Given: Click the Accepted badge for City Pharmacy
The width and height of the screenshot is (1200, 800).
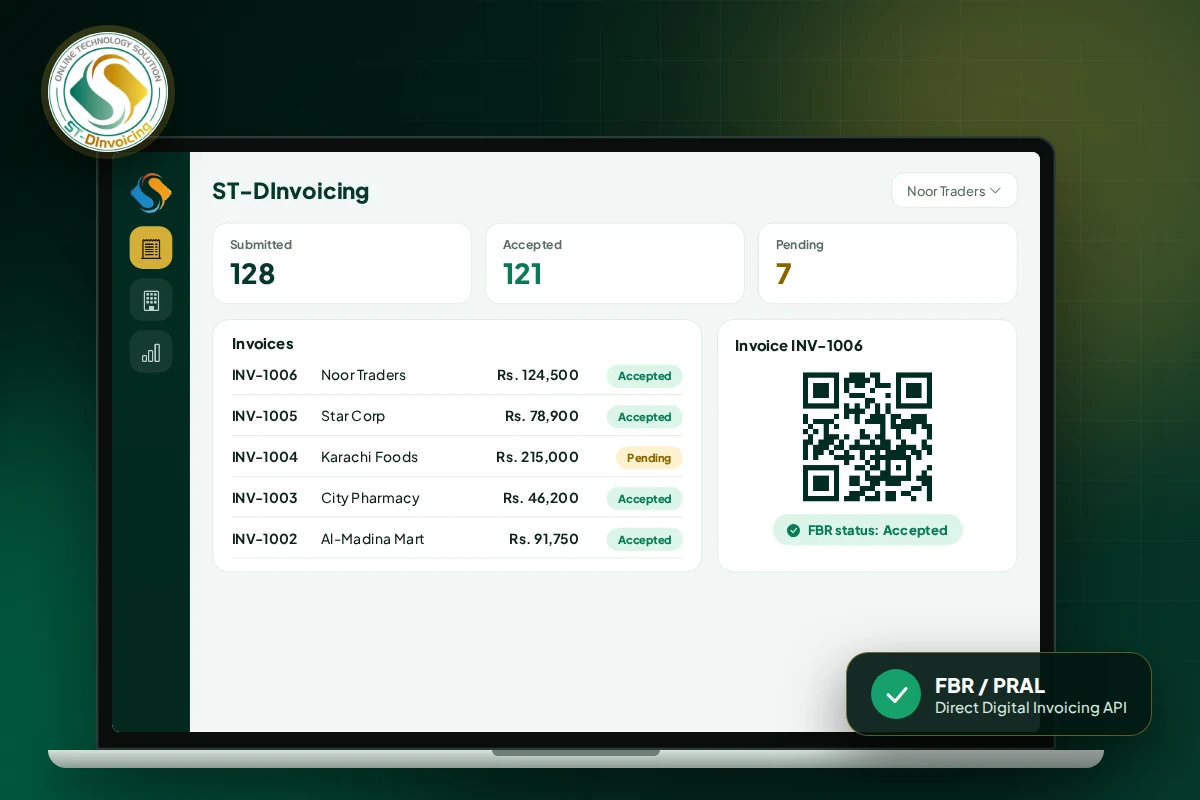Looking at the screenshot, I should 644,499.
